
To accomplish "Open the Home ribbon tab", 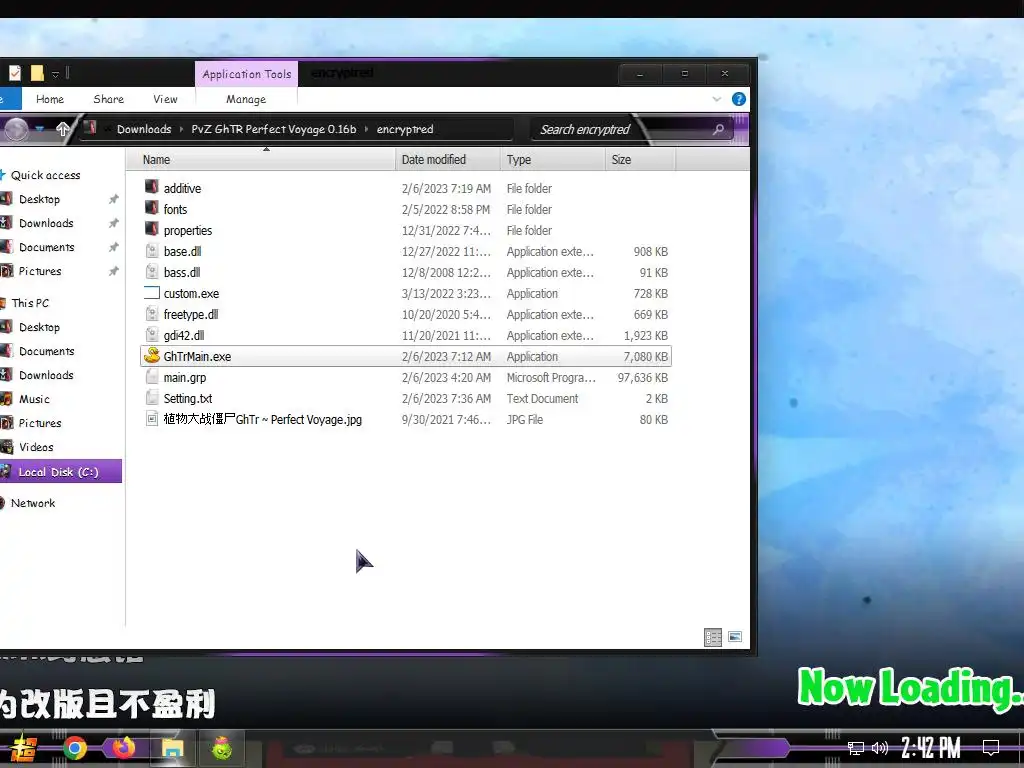I will point(50,99).
